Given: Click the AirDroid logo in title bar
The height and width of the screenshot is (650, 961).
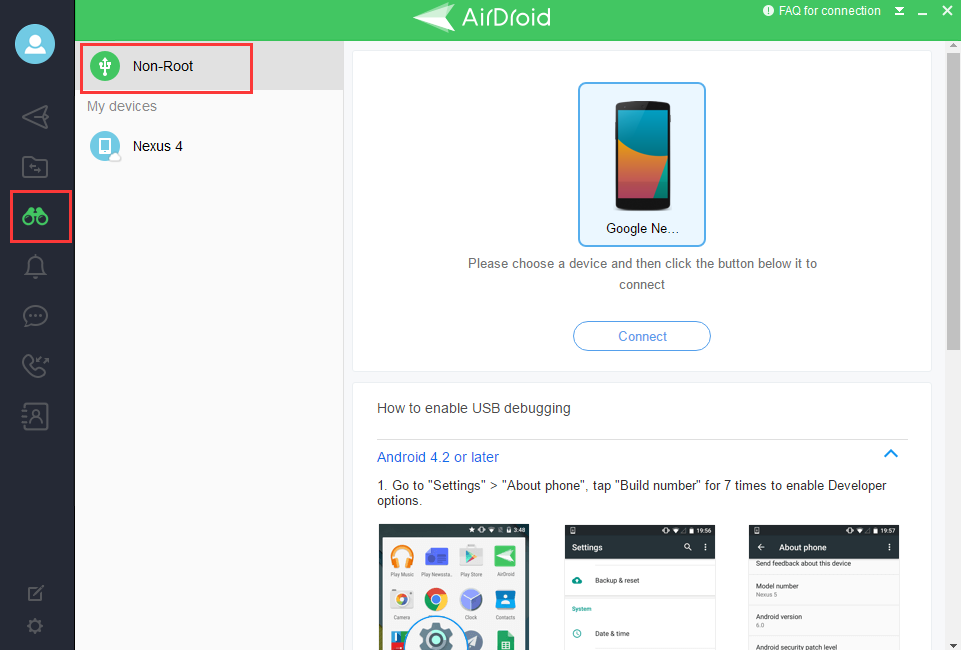Looking at the screenshot, I should [482, 17].
